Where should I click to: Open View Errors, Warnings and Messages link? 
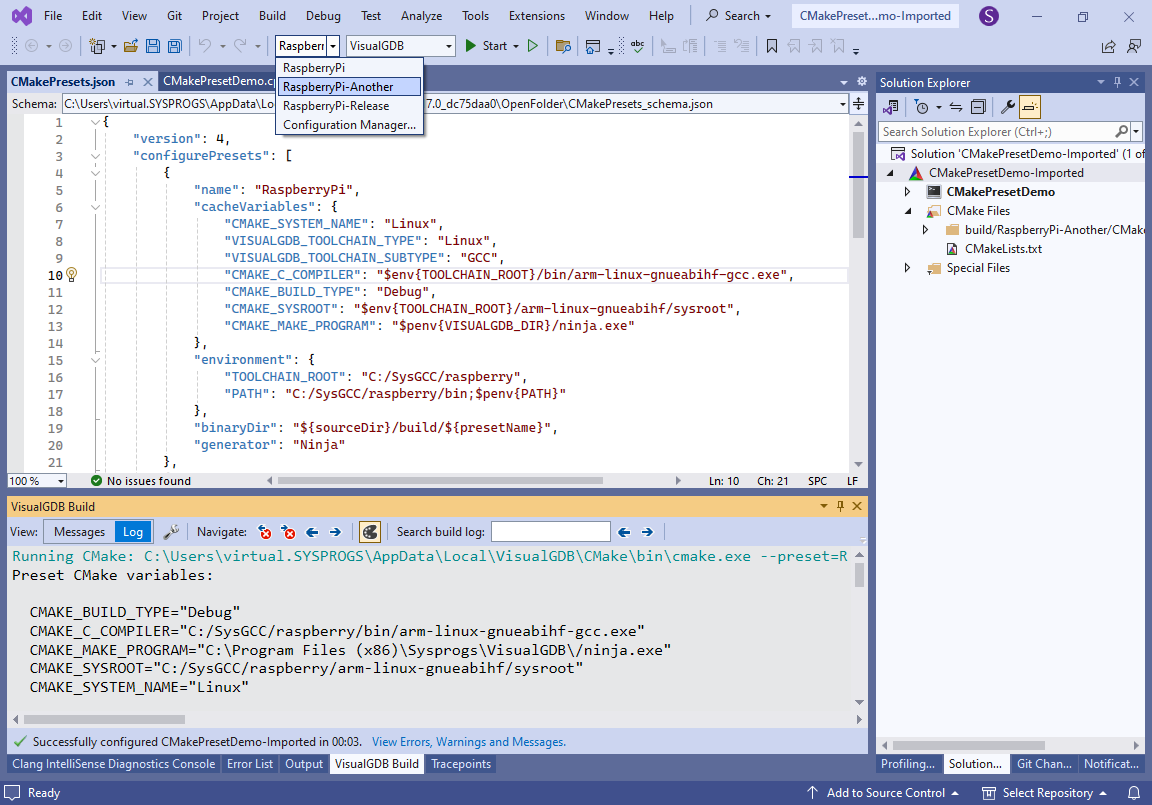click(x=469, y=742)
